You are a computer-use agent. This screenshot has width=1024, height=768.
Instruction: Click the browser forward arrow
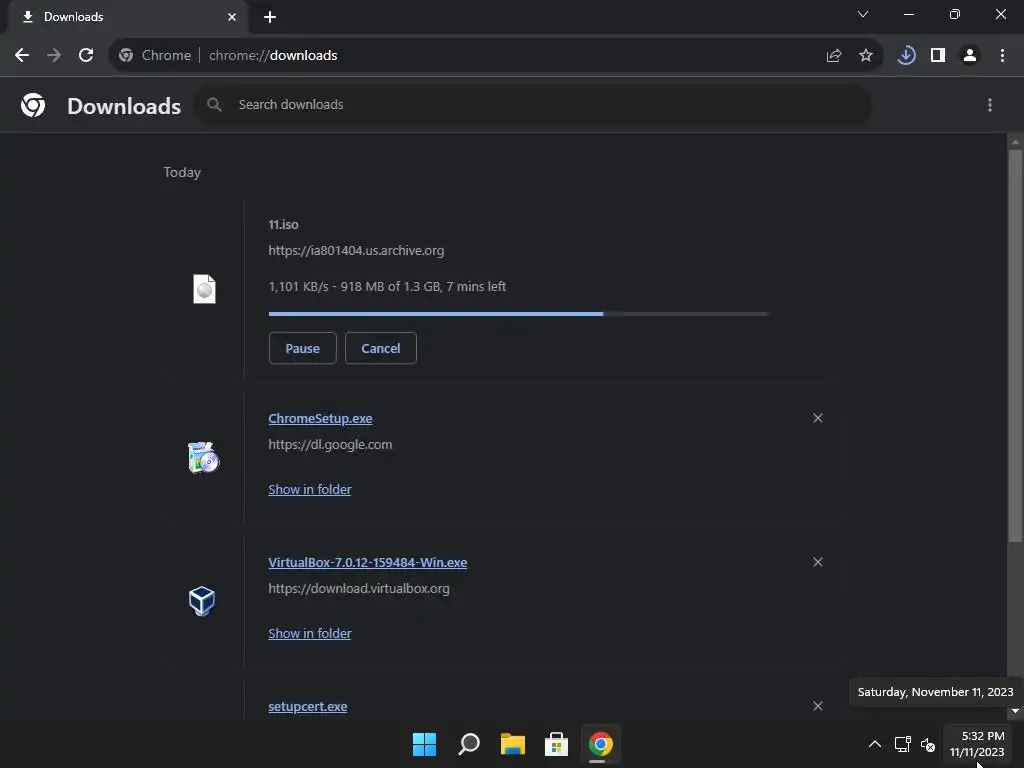click(x=54, y=56)
